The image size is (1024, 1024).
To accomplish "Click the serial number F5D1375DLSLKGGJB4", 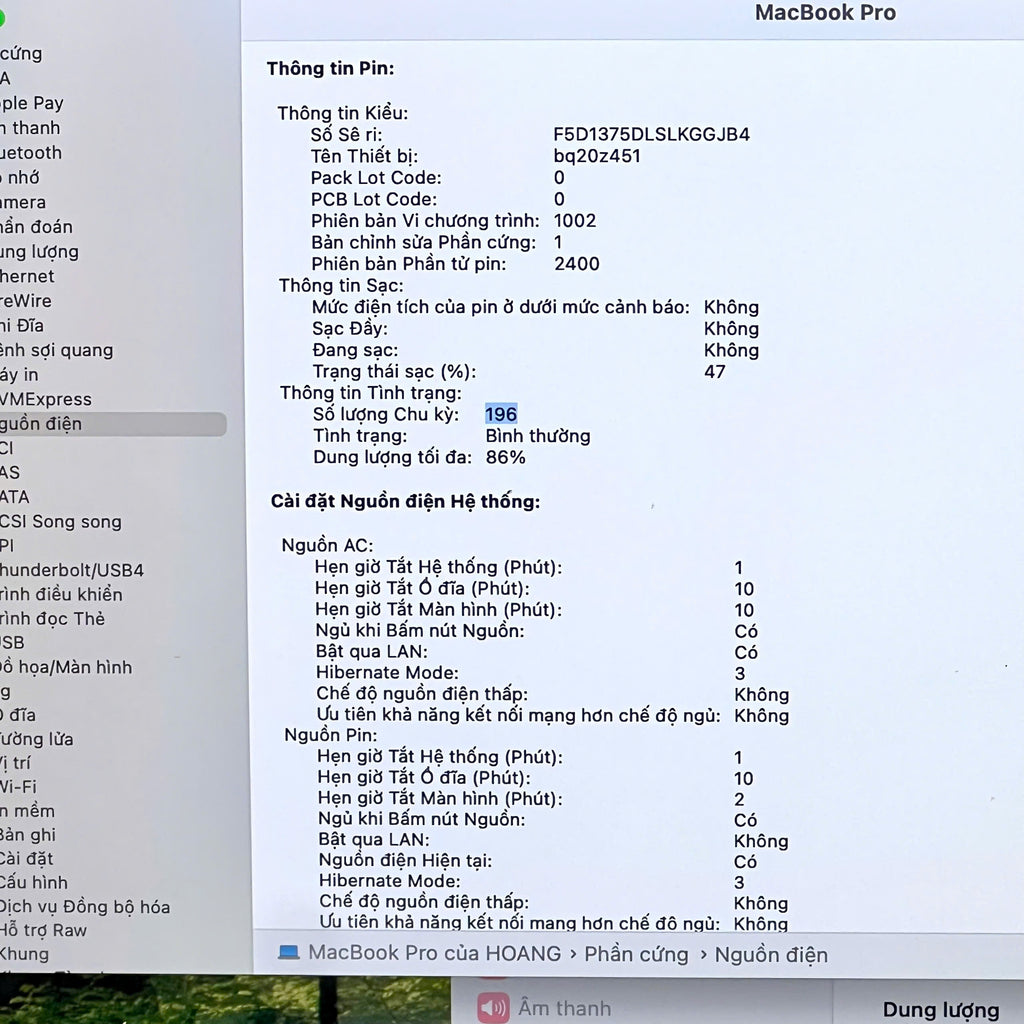I will (651, 135).
